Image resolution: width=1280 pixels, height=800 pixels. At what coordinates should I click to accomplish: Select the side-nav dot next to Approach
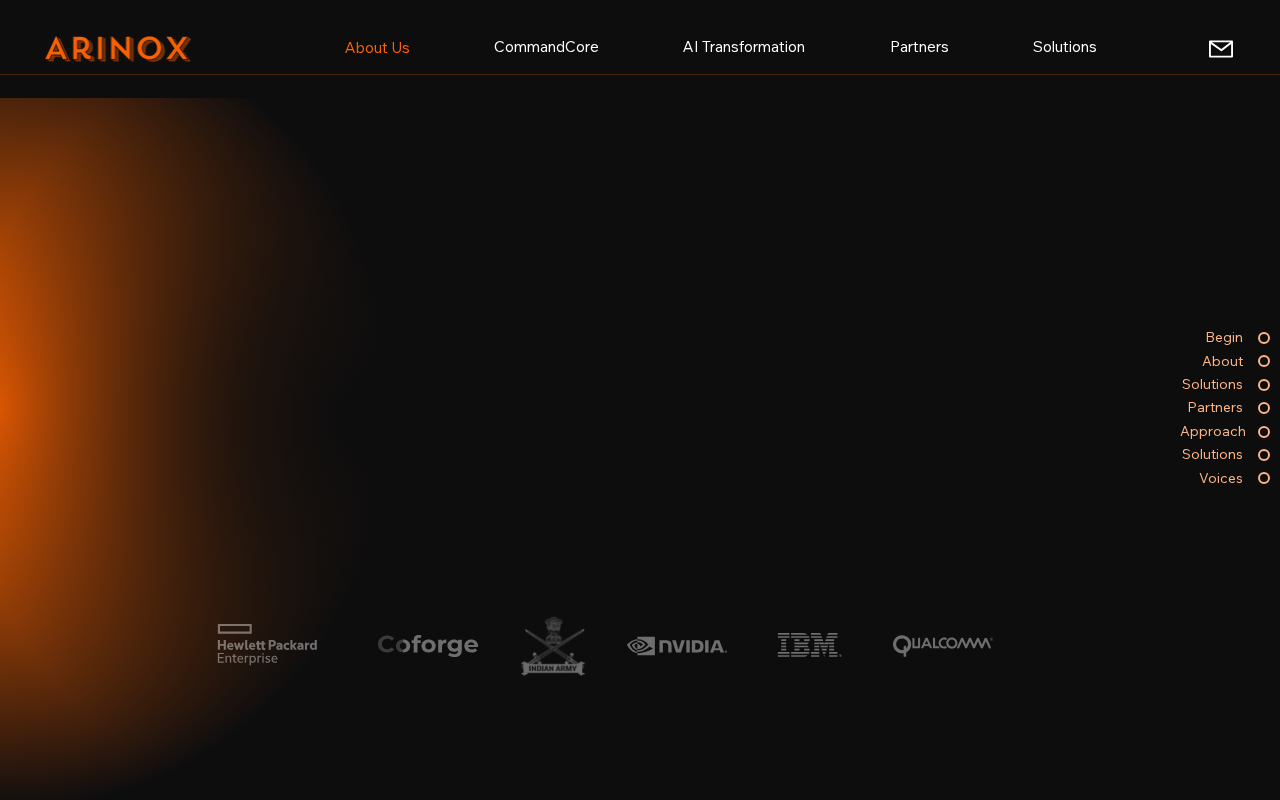[x=1264, y=432]
